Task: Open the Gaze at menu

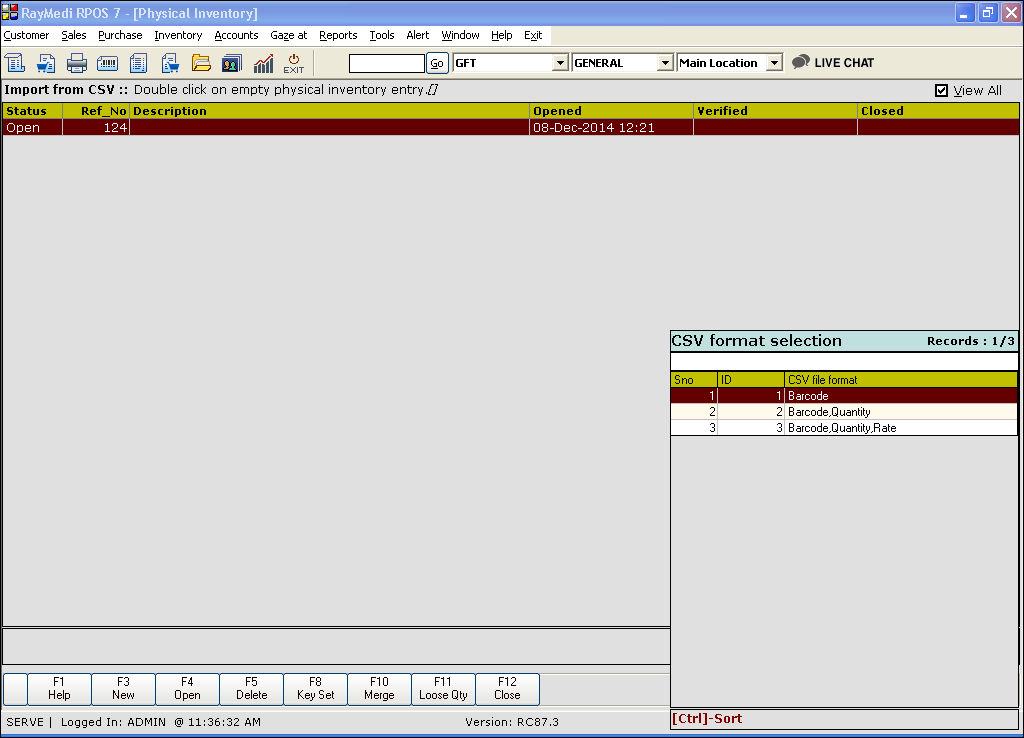Action: click(x=289, y=35)
